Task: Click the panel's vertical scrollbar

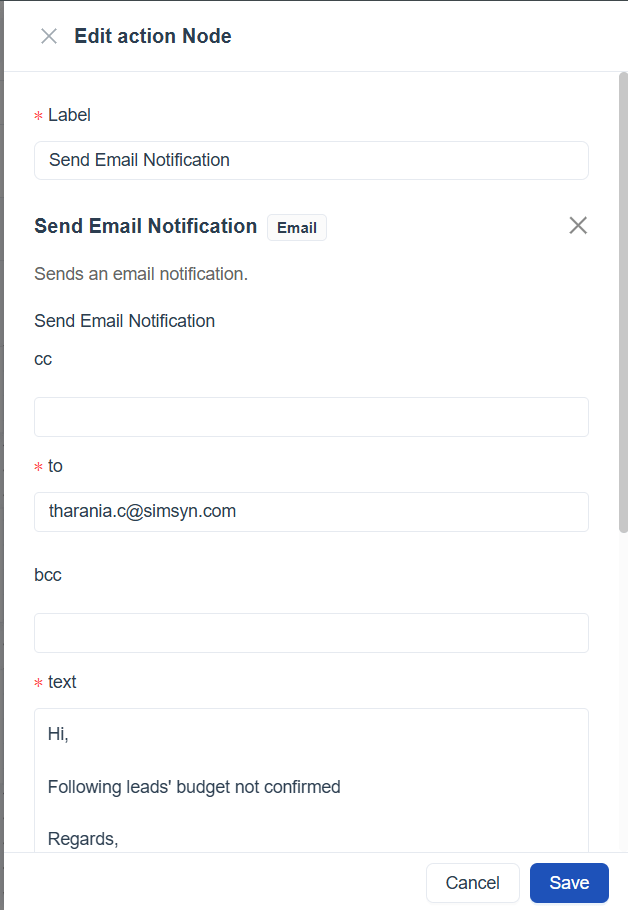Action: 622,300
